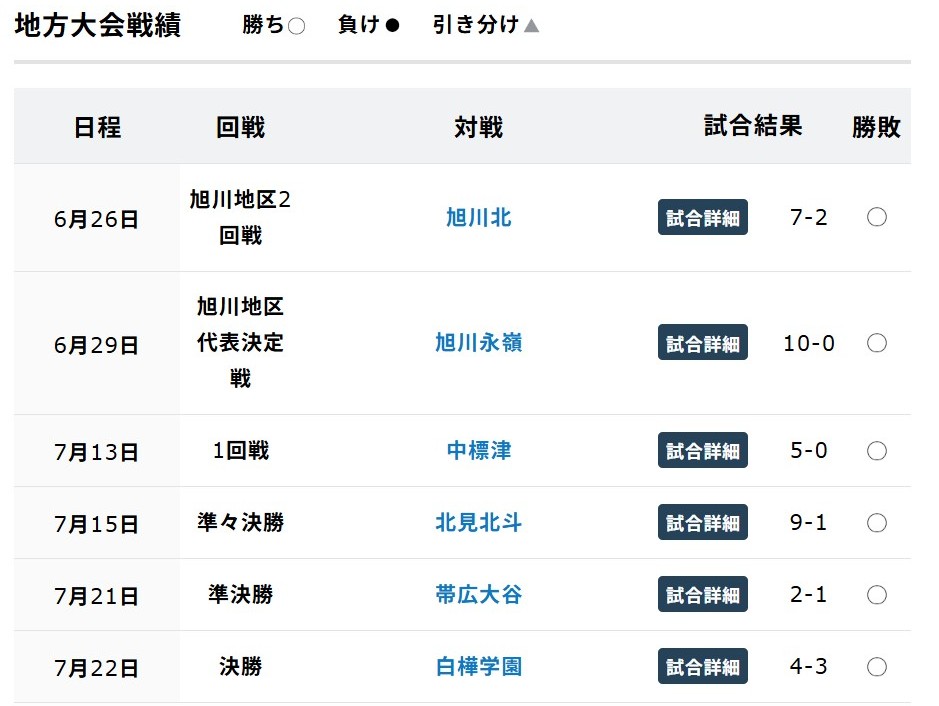Select the 7月15日 date cell
Viewport: 939px width, 706px height.
(96, 524)
